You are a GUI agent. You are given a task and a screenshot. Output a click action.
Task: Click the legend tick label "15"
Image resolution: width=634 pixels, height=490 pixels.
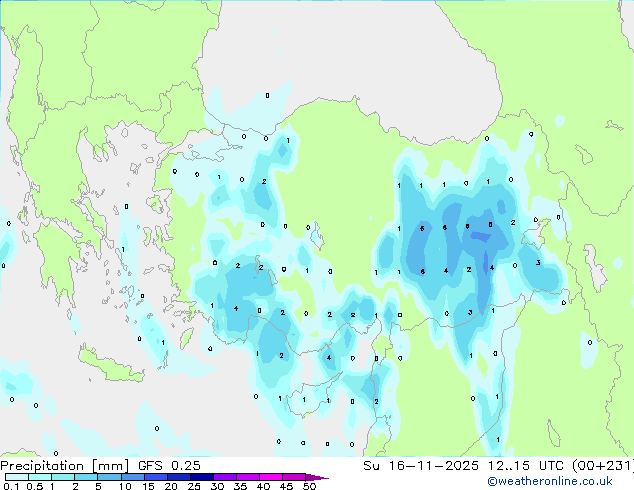click(x=148, y=486)
